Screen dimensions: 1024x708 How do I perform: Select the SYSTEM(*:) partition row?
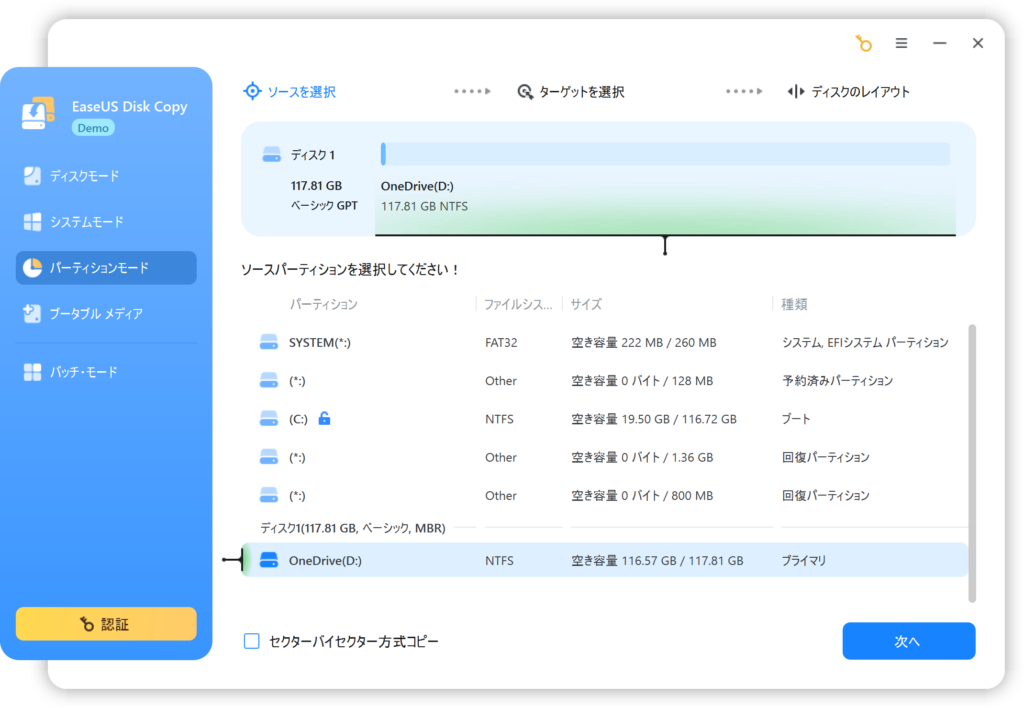point(605,342)
